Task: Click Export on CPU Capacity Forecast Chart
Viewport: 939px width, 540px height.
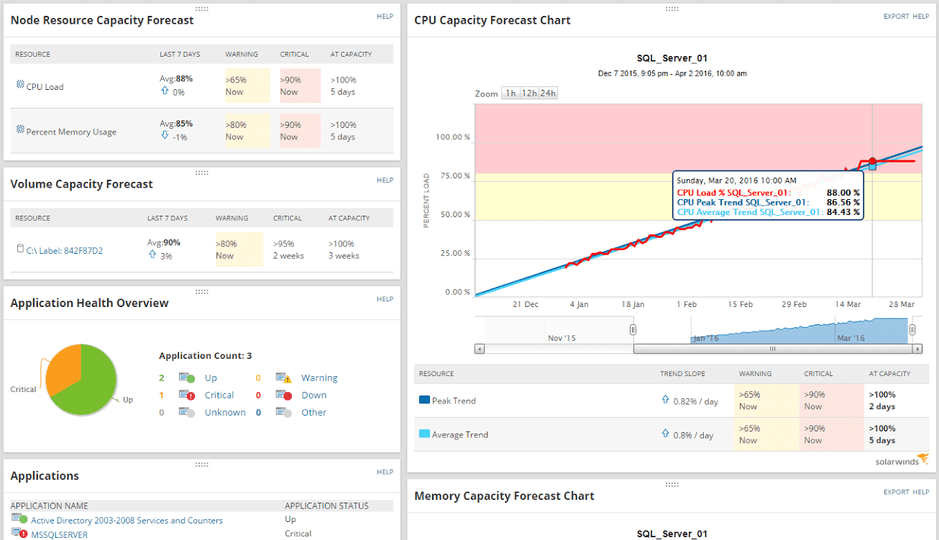Action: 895,17
